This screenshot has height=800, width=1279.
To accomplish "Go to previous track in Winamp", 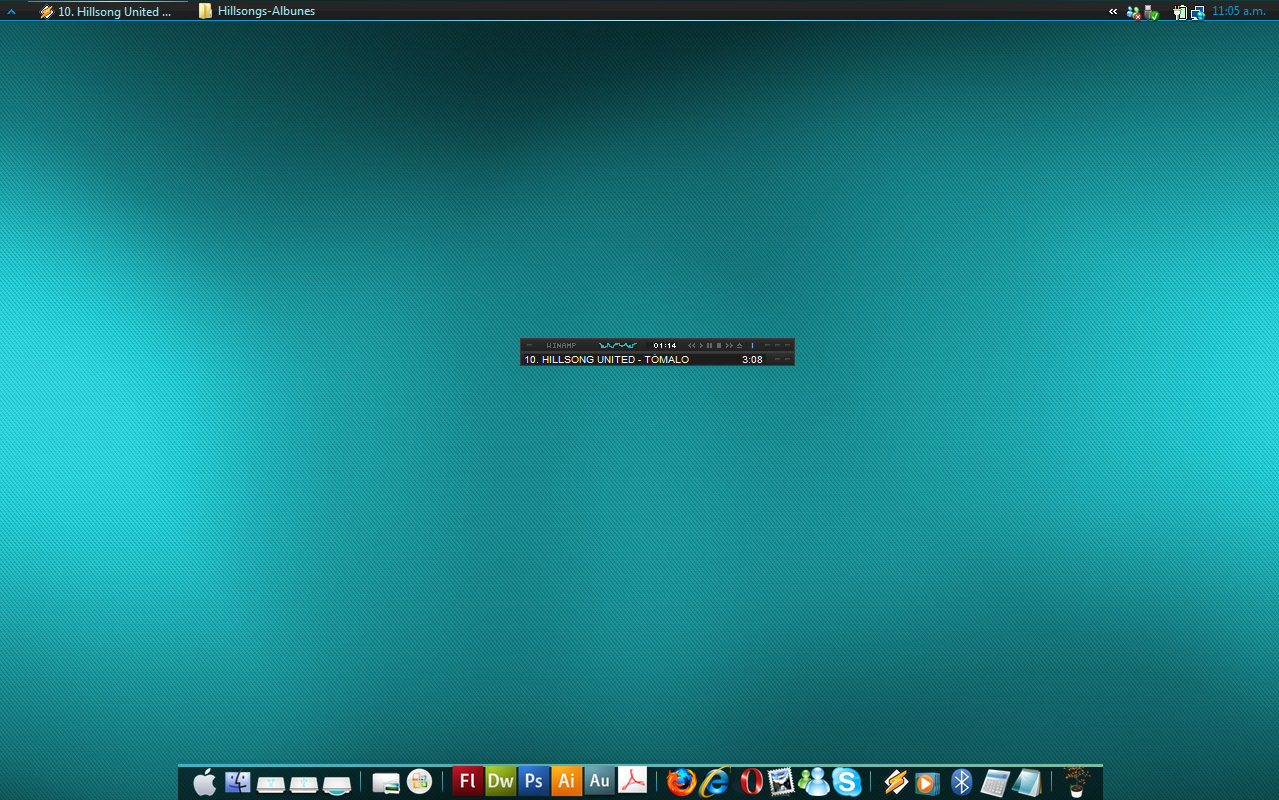I will [692, 345].
